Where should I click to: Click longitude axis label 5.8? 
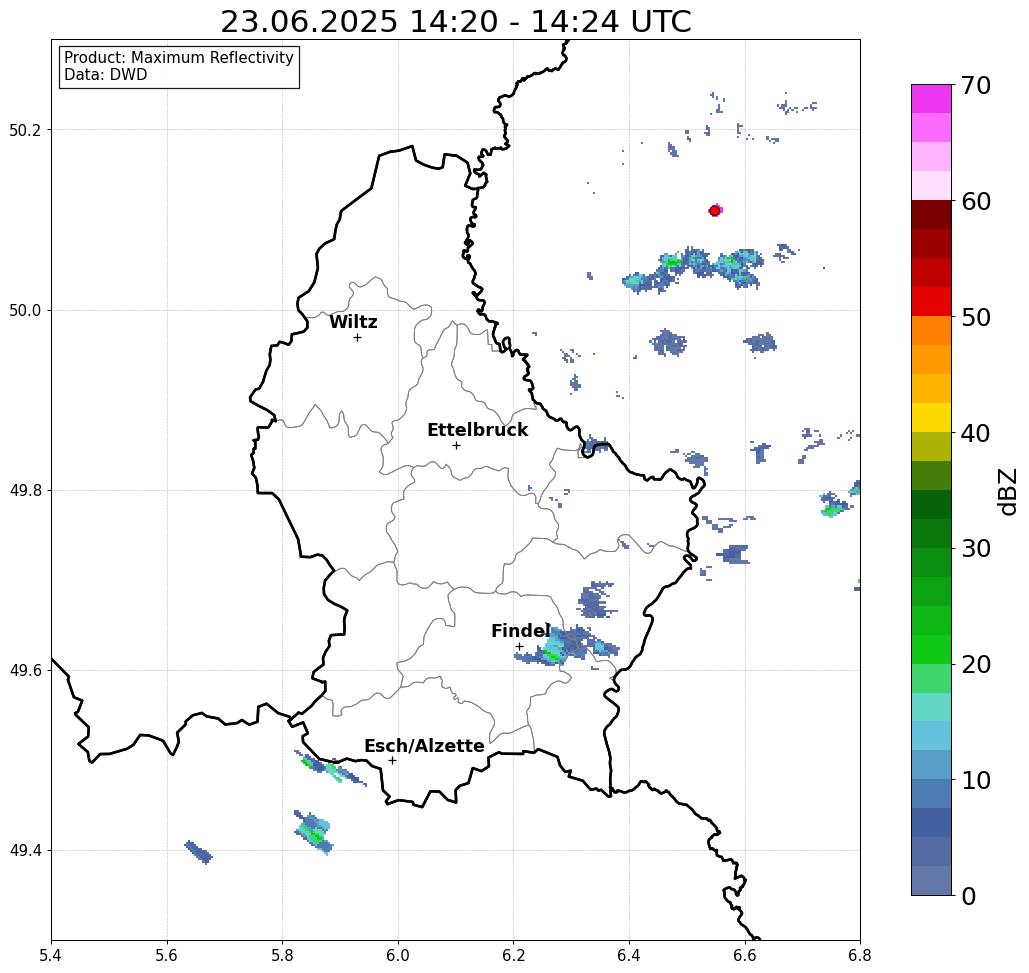282,955
